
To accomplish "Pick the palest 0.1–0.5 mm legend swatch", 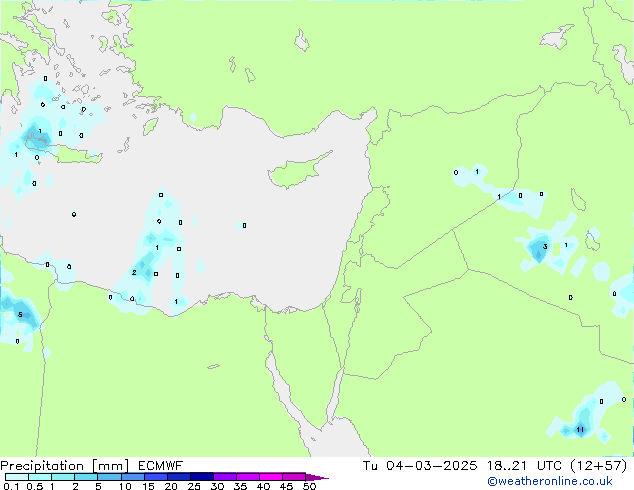I will pyautogui.click(x=17, y=477).
